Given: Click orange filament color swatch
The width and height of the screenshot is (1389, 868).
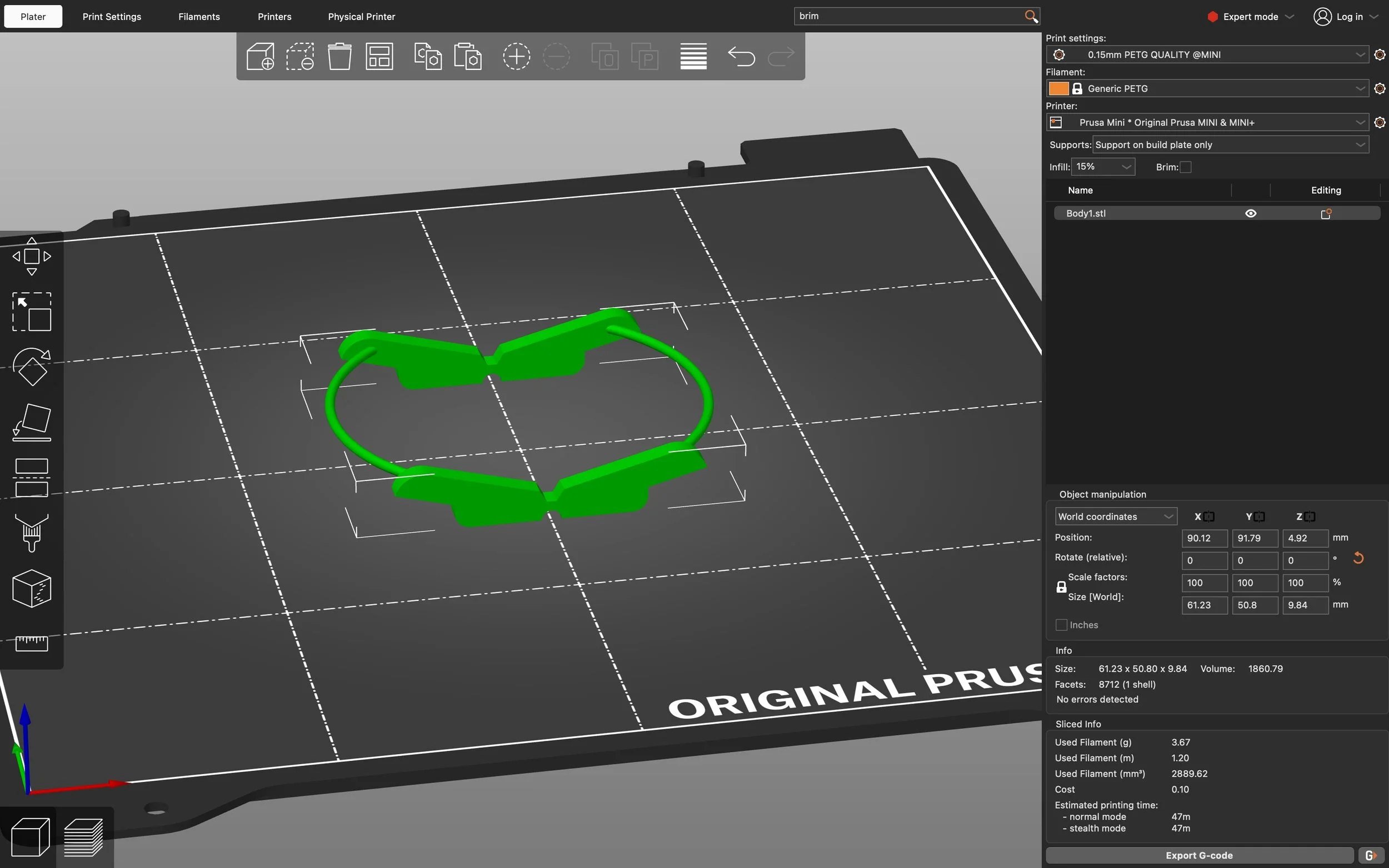Looking at the screenshot, I should (1058, 88).
